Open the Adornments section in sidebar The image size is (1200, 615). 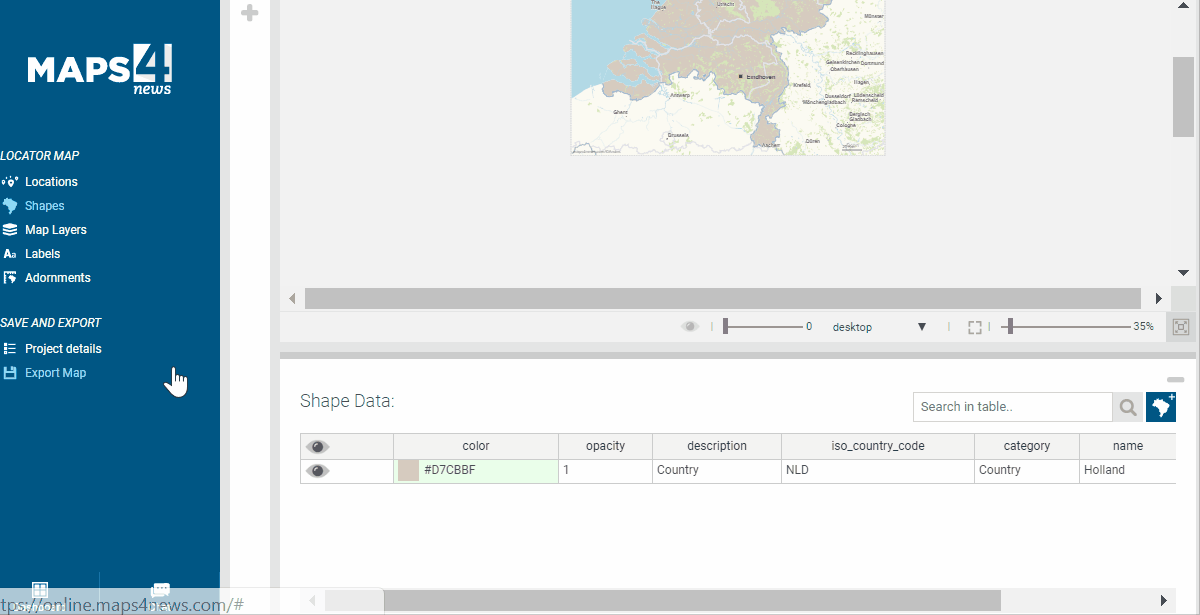click(58, 278)
